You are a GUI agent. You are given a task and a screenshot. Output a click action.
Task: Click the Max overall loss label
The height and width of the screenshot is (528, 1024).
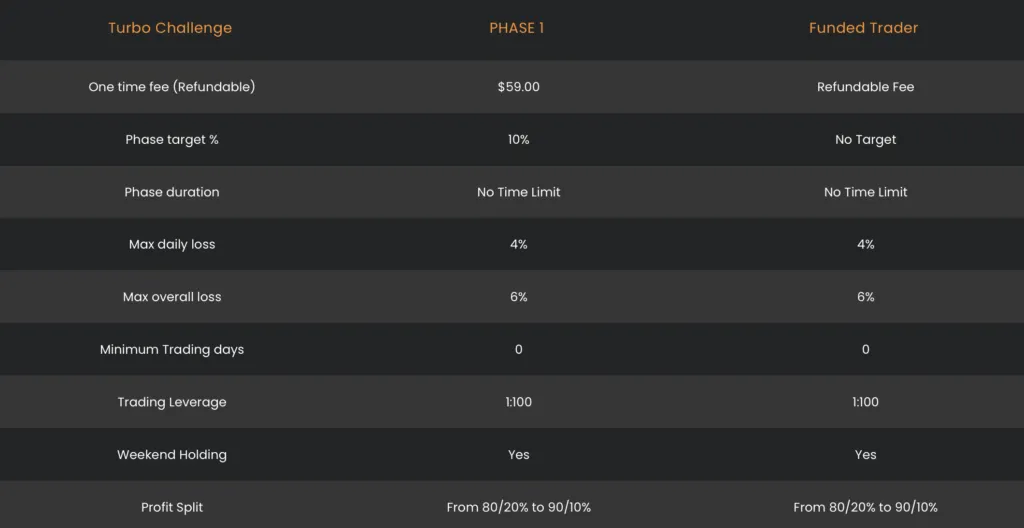pos(172,297)
